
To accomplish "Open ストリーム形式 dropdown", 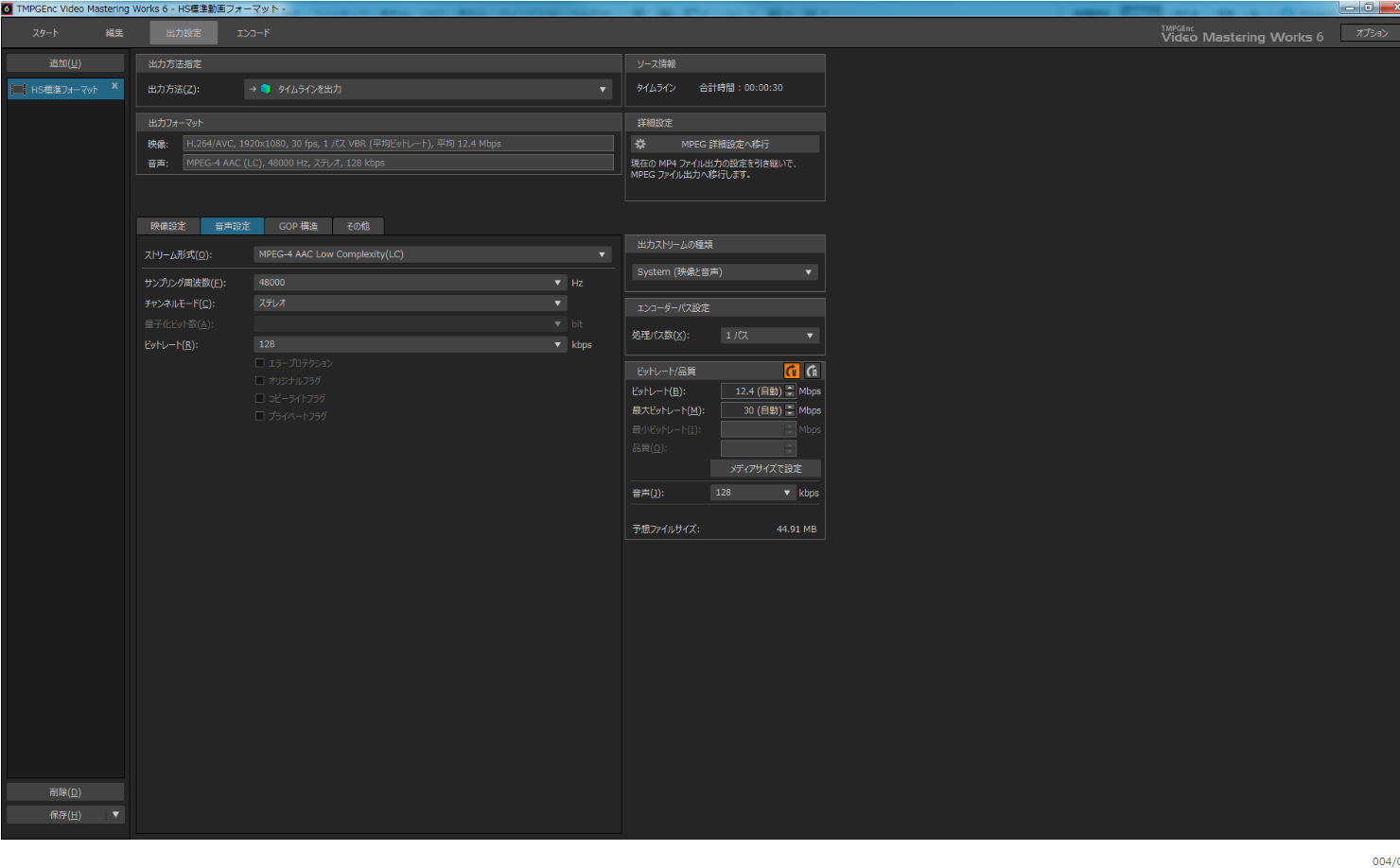I will coord(432,254).
